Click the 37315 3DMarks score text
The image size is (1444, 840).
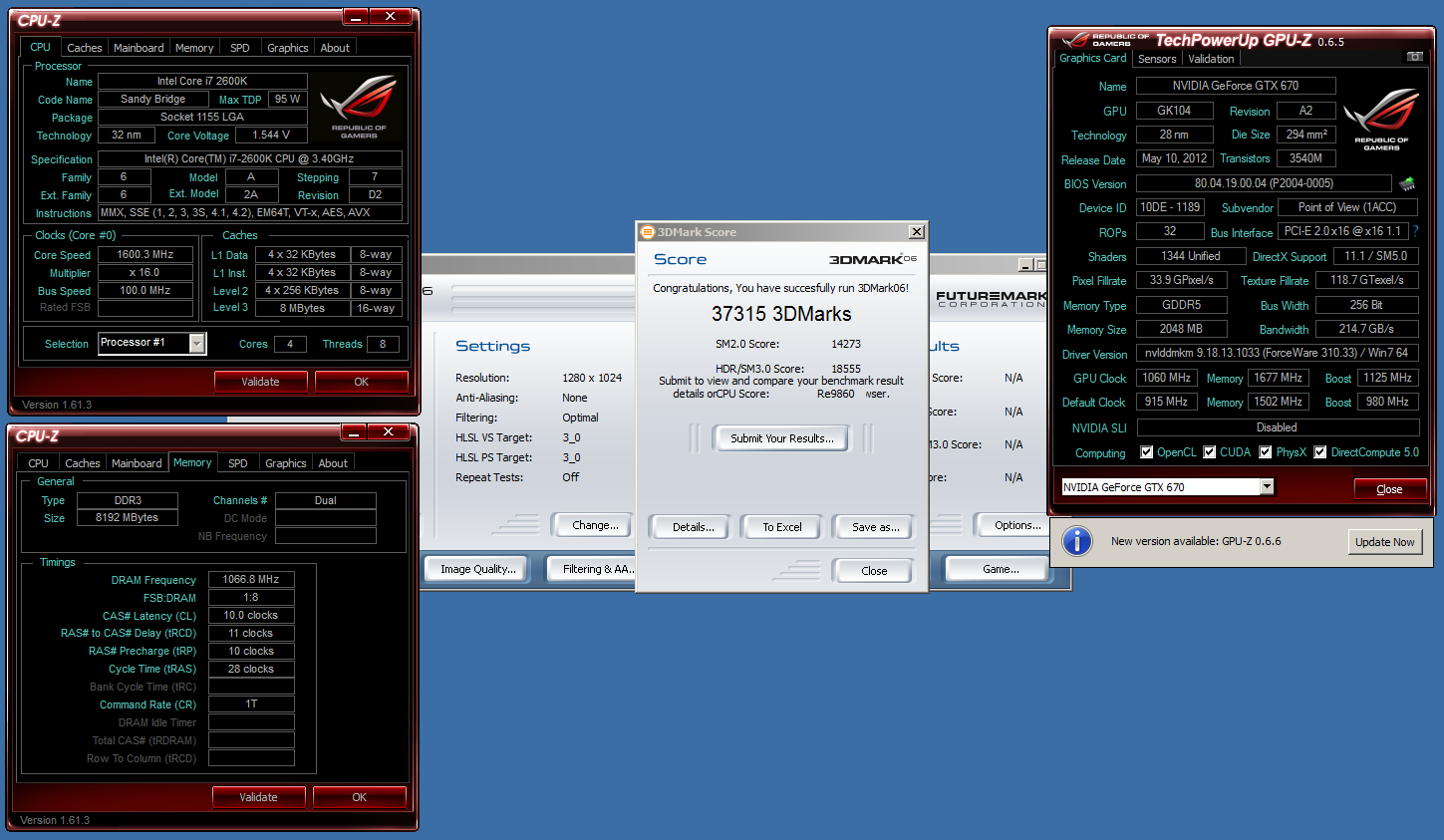(x=781, y=314)
